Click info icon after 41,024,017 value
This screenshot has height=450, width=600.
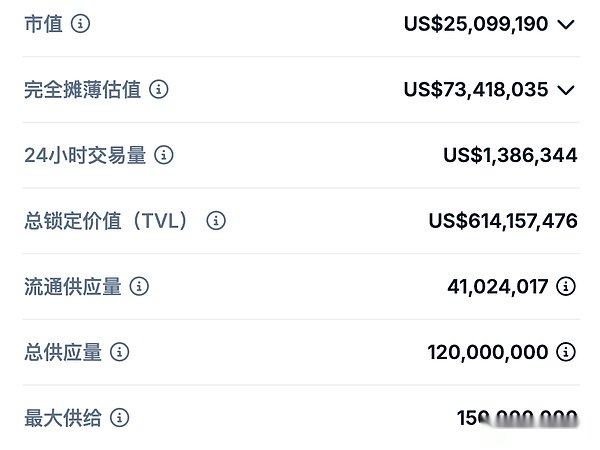tap(566, 286)
